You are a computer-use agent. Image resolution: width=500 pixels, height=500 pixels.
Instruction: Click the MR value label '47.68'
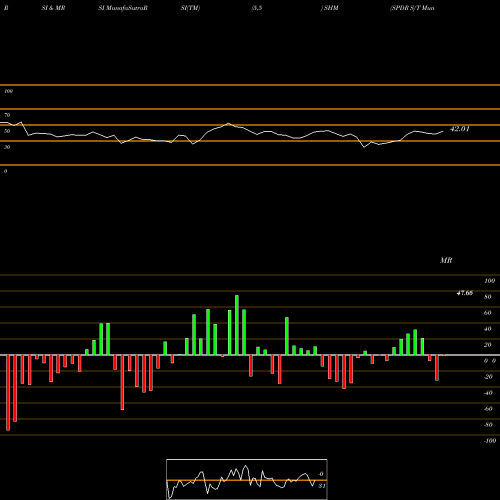pos(465,293)
